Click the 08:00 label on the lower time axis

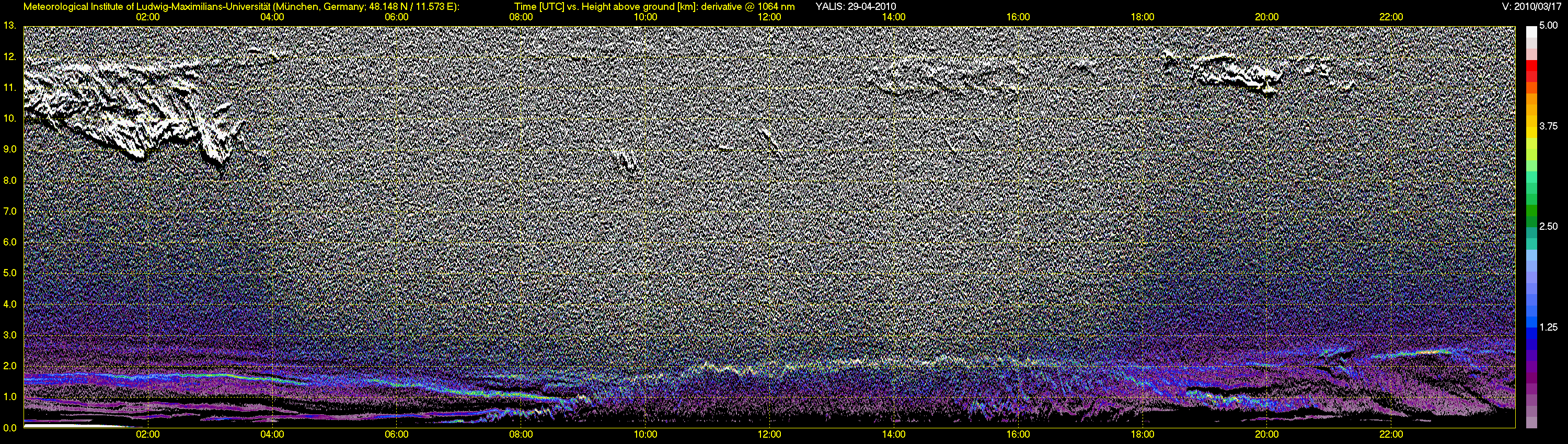point(521,435)
